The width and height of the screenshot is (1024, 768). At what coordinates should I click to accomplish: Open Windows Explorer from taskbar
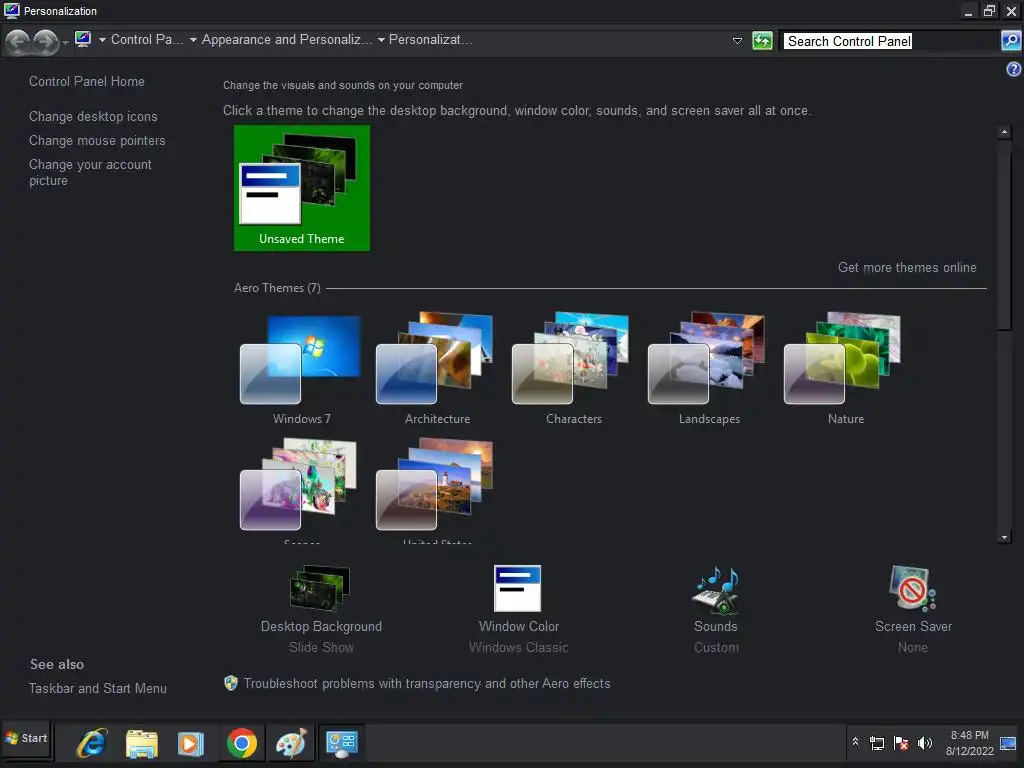142,744
